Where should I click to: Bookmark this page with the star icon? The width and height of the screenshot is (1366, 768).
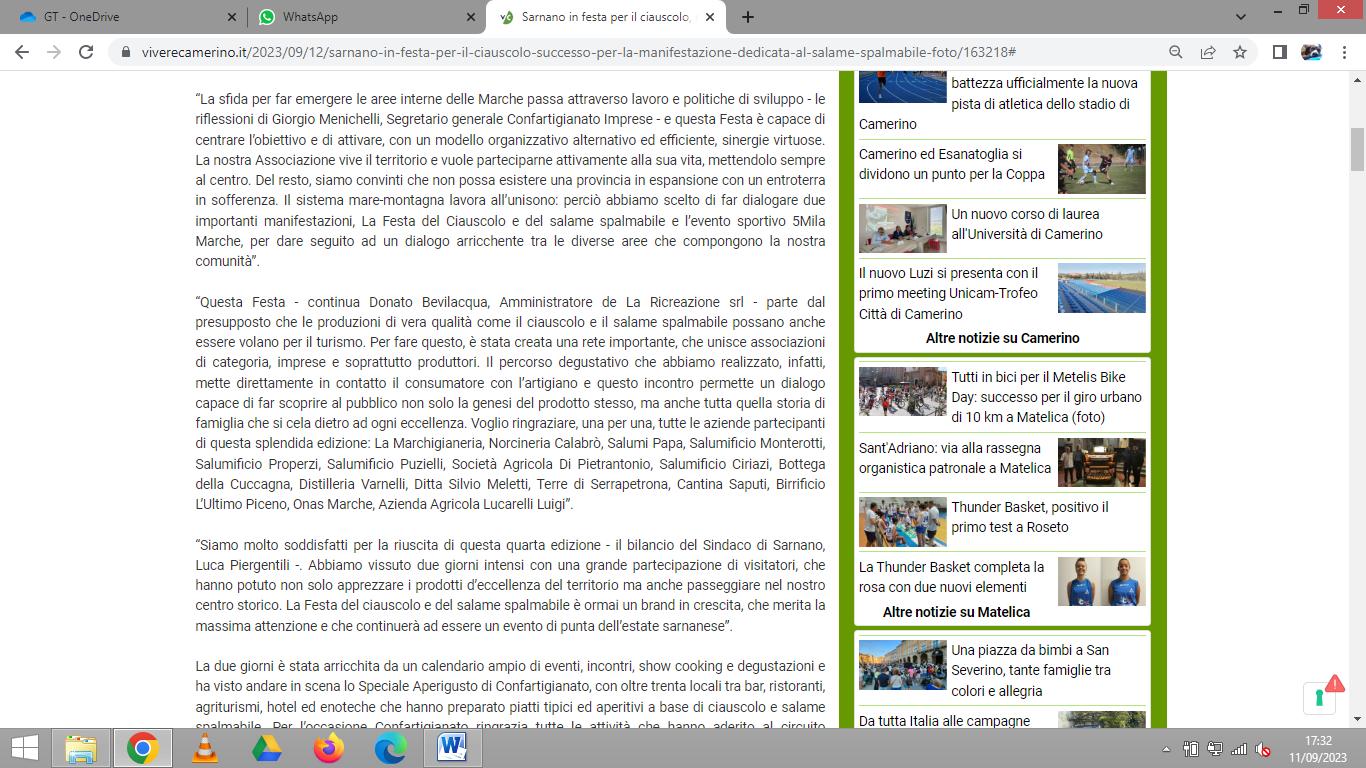click(1240, 52)
